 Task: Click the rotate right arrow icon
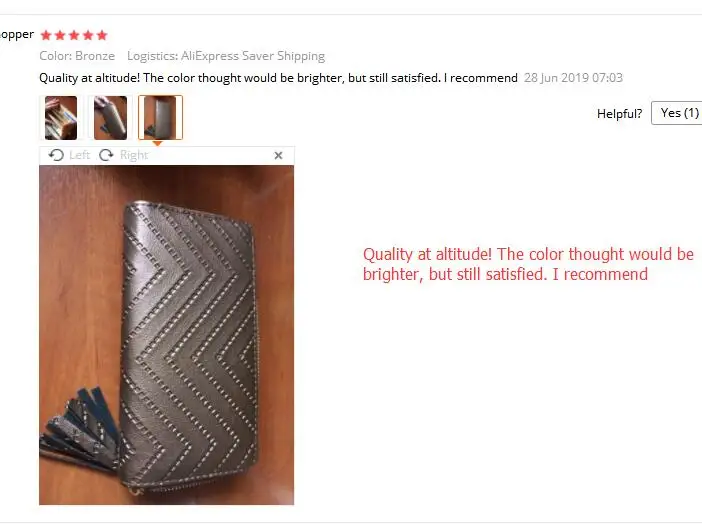(x=106, y=155)
